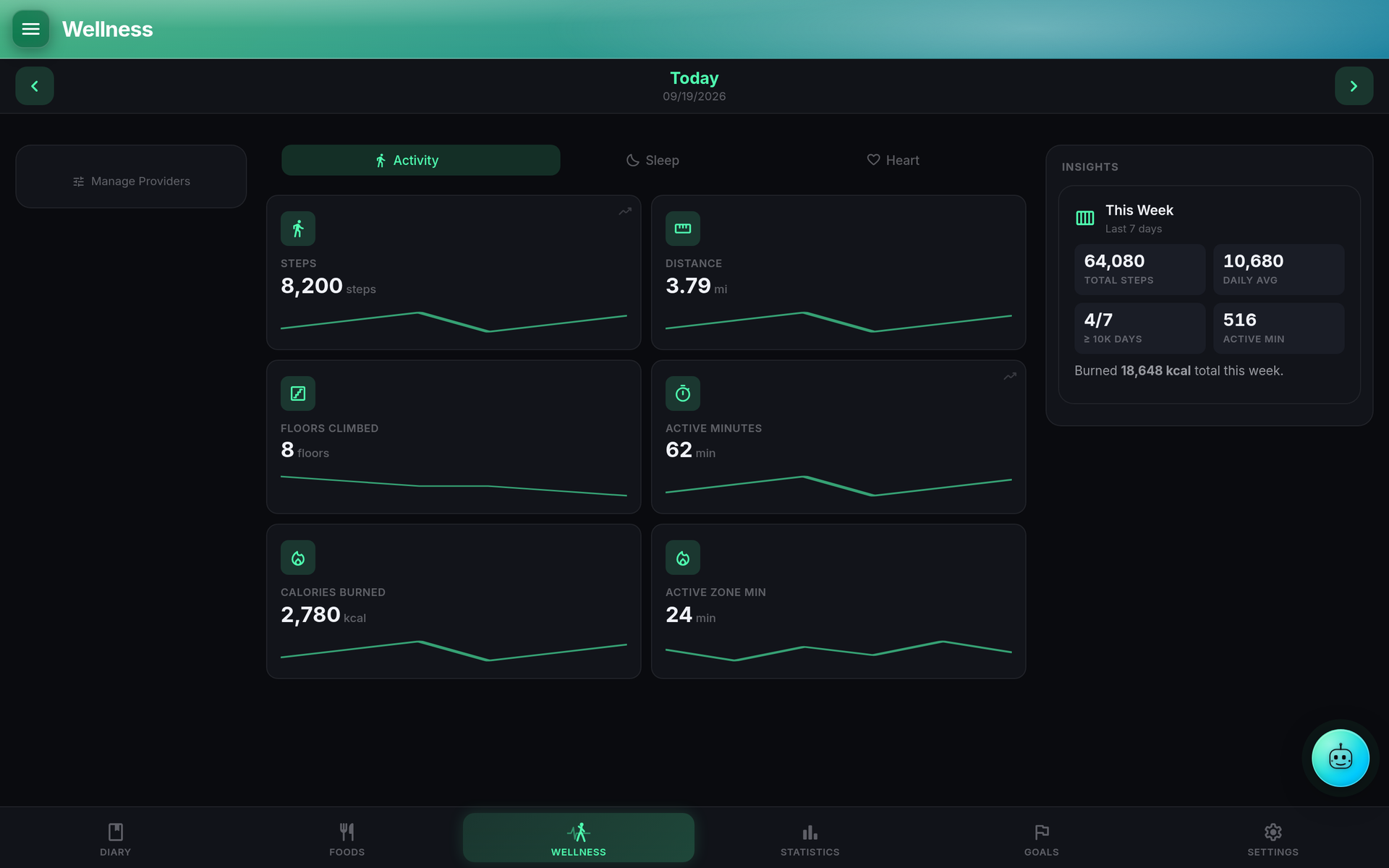Click the Wellness page title
Viewport: 1389px width, 868px height.
[x=108, y=29]
